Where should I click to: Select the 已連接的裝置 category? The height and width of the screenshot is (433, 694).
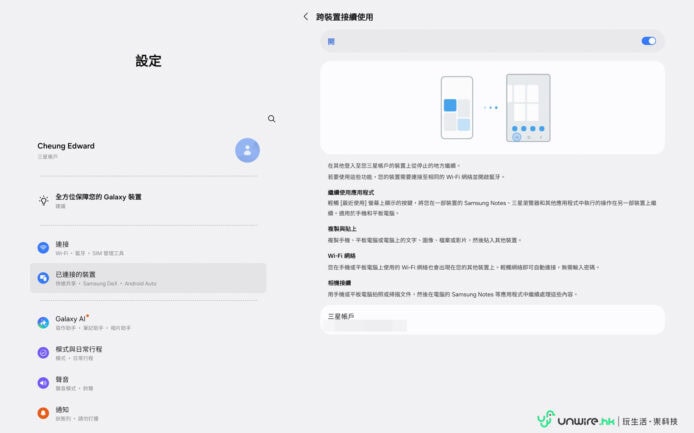(148, 278)
